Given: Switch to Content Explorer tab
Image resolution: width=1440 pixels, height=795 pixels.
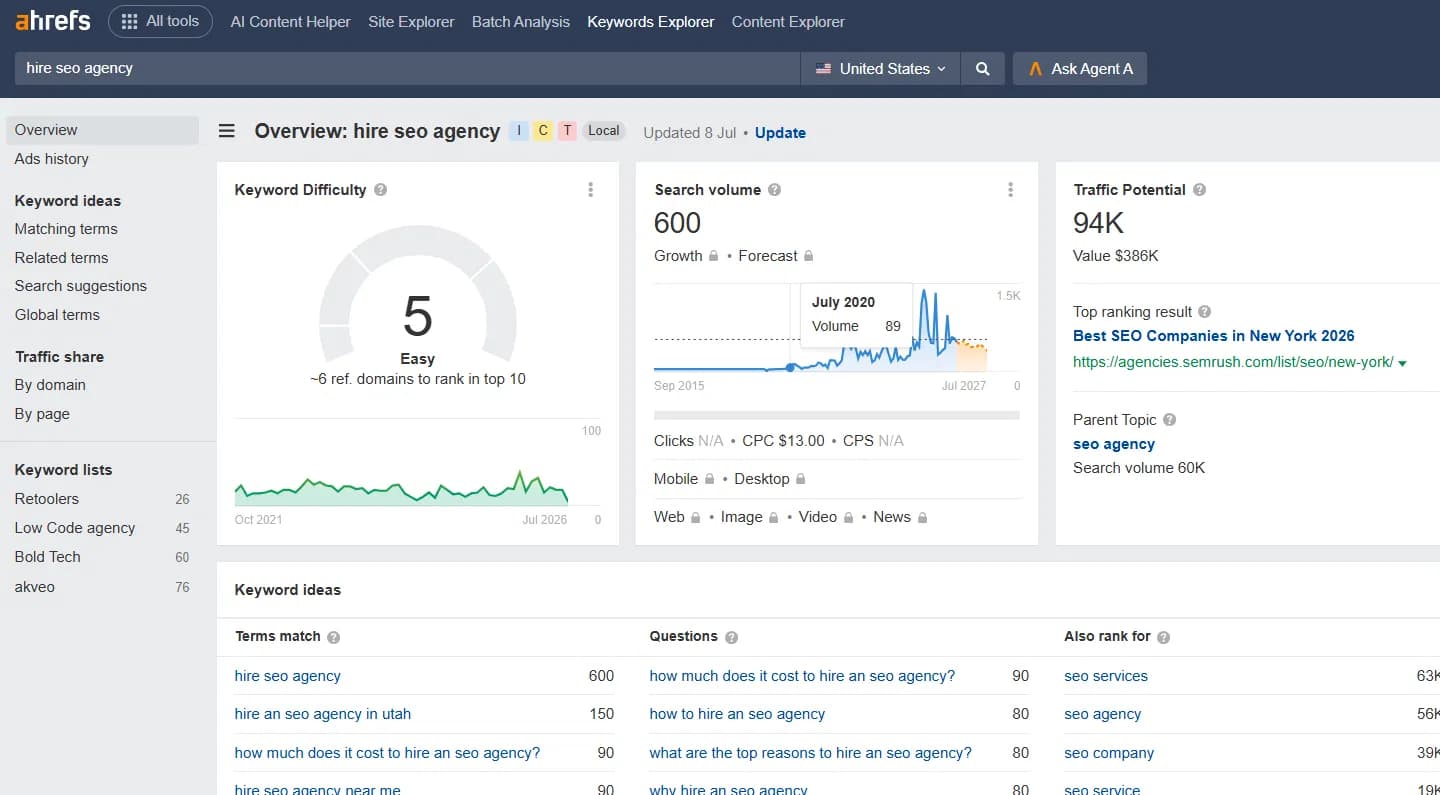Looking at the screenshot, I should [x=788, y=21].
